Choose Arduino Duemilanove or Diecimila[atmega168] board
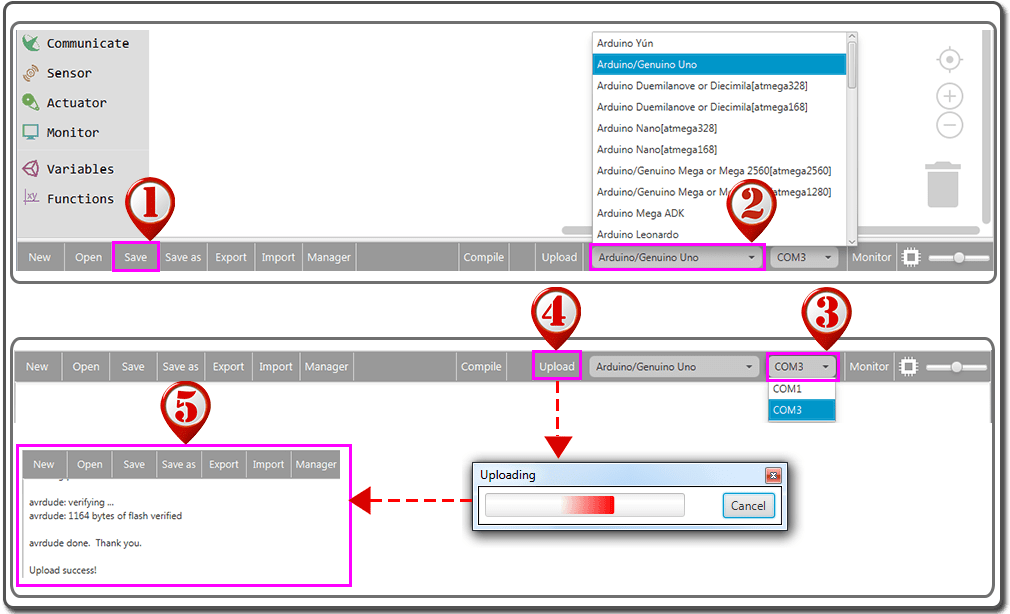The image size is (1010, 614). (719, 107)
